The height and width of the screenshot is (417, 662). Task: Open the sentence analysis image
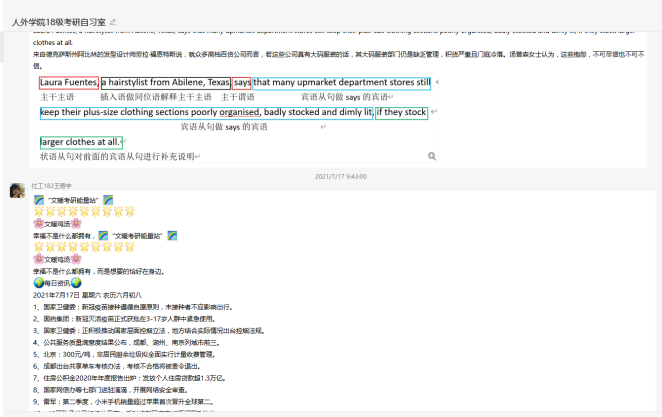[x=235, y=115]
